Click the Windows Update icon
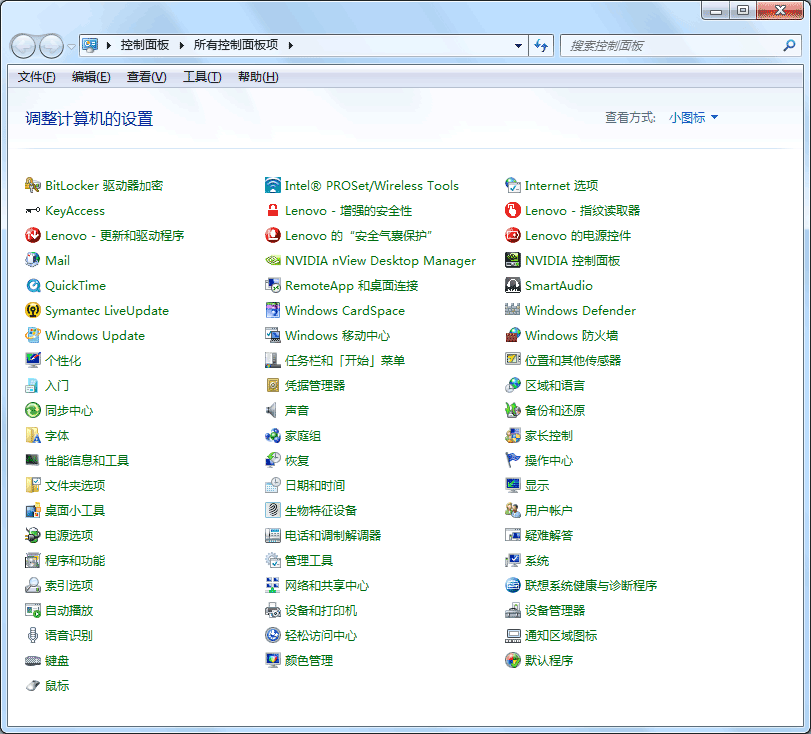 pyautogui.click(x=33, y=335)
